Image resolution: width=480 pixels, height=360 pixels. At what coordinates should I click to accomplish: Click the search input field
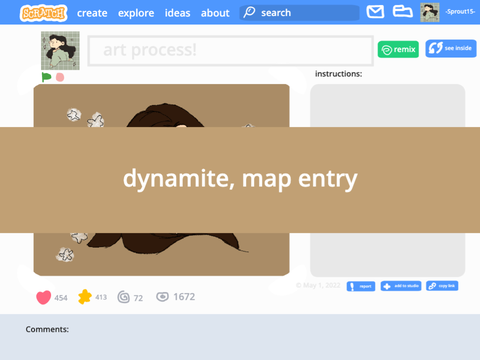click(299, 13)
